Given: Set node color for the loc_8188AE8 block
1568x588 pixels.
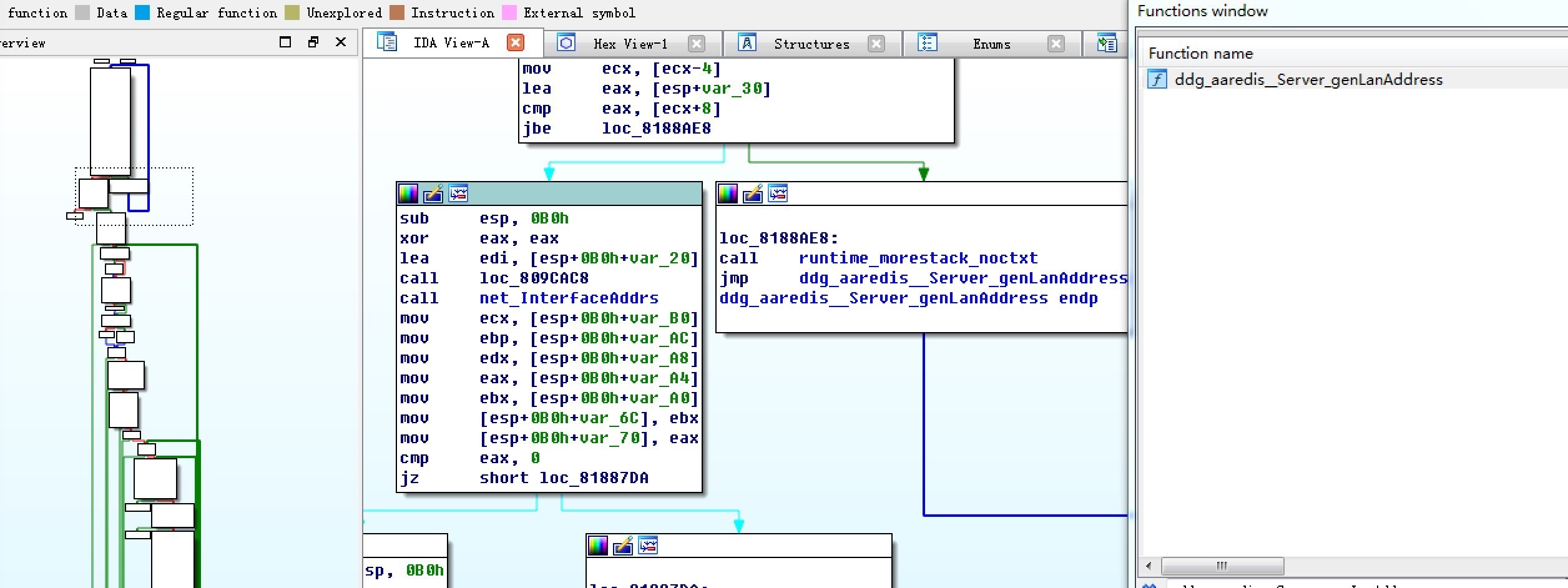Looking at the screenshot, I should [728, 194].
